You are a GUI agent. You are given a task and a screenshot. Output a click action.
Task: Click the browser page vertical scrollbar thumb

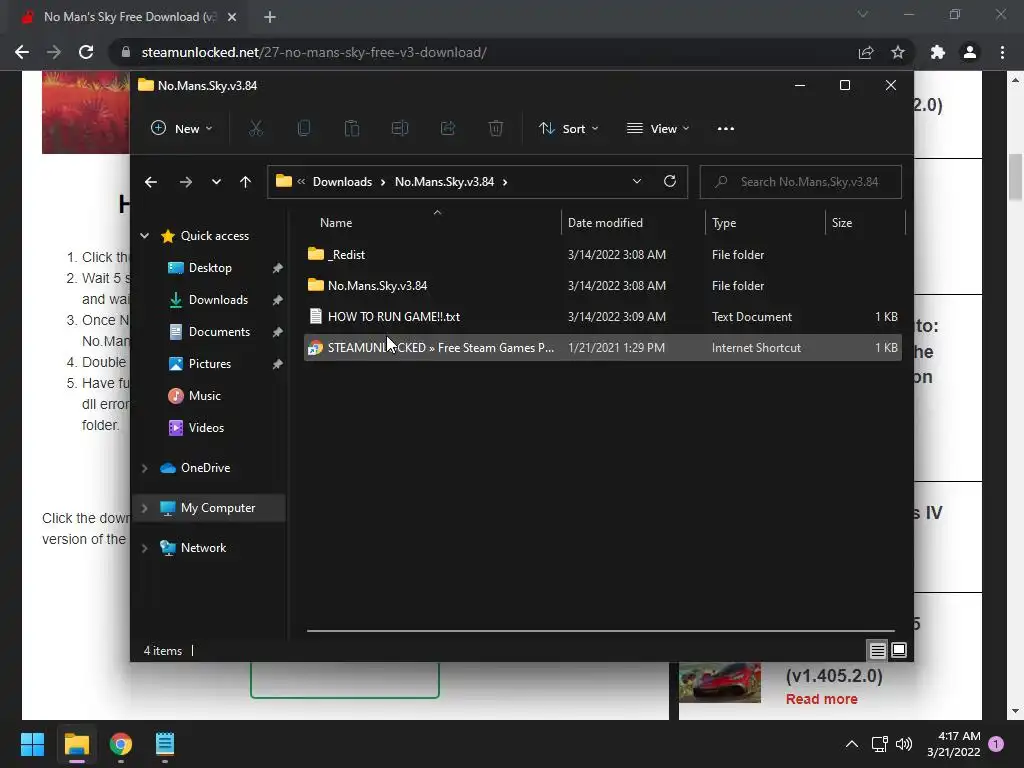pos(1015,177)
